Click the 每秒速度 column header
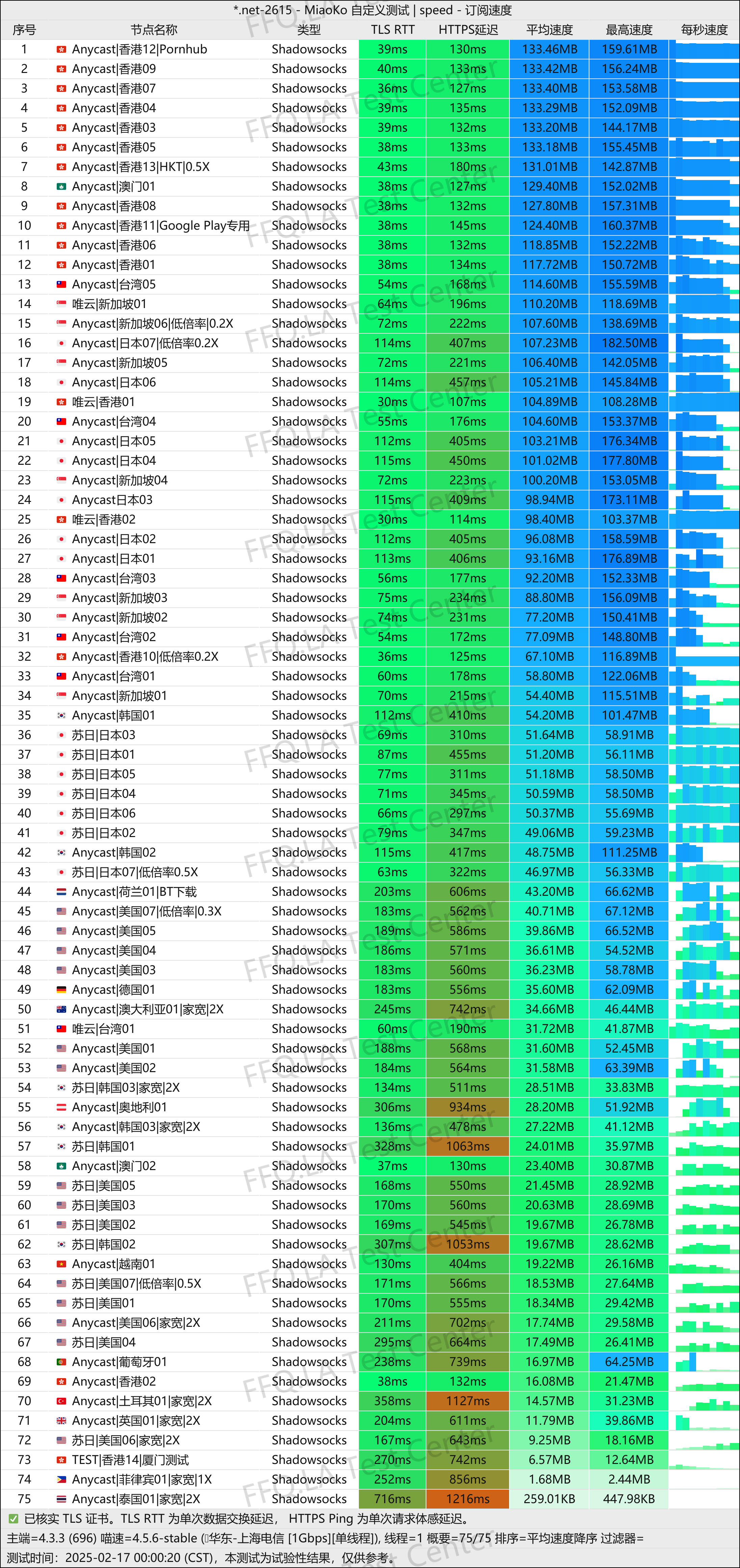The width and height of the screenshot is (740, 1568). coord(704,30)
